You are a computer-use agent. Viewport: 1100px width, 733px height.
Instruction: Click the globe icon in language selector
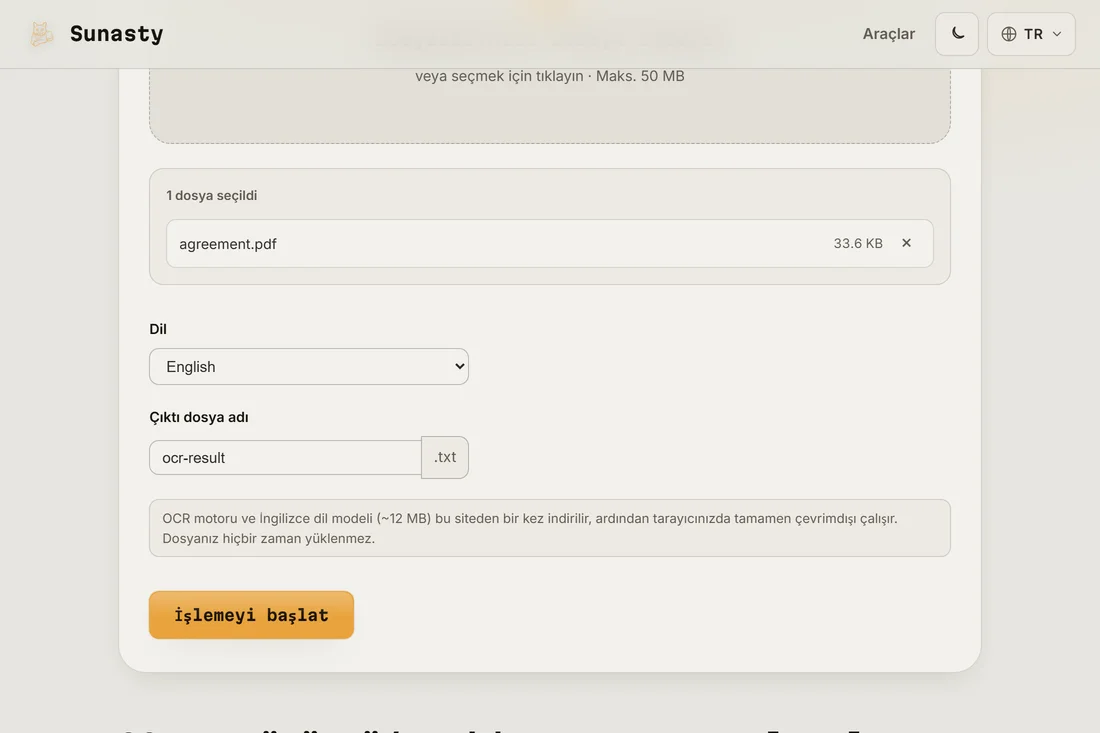pos(1009,34)
